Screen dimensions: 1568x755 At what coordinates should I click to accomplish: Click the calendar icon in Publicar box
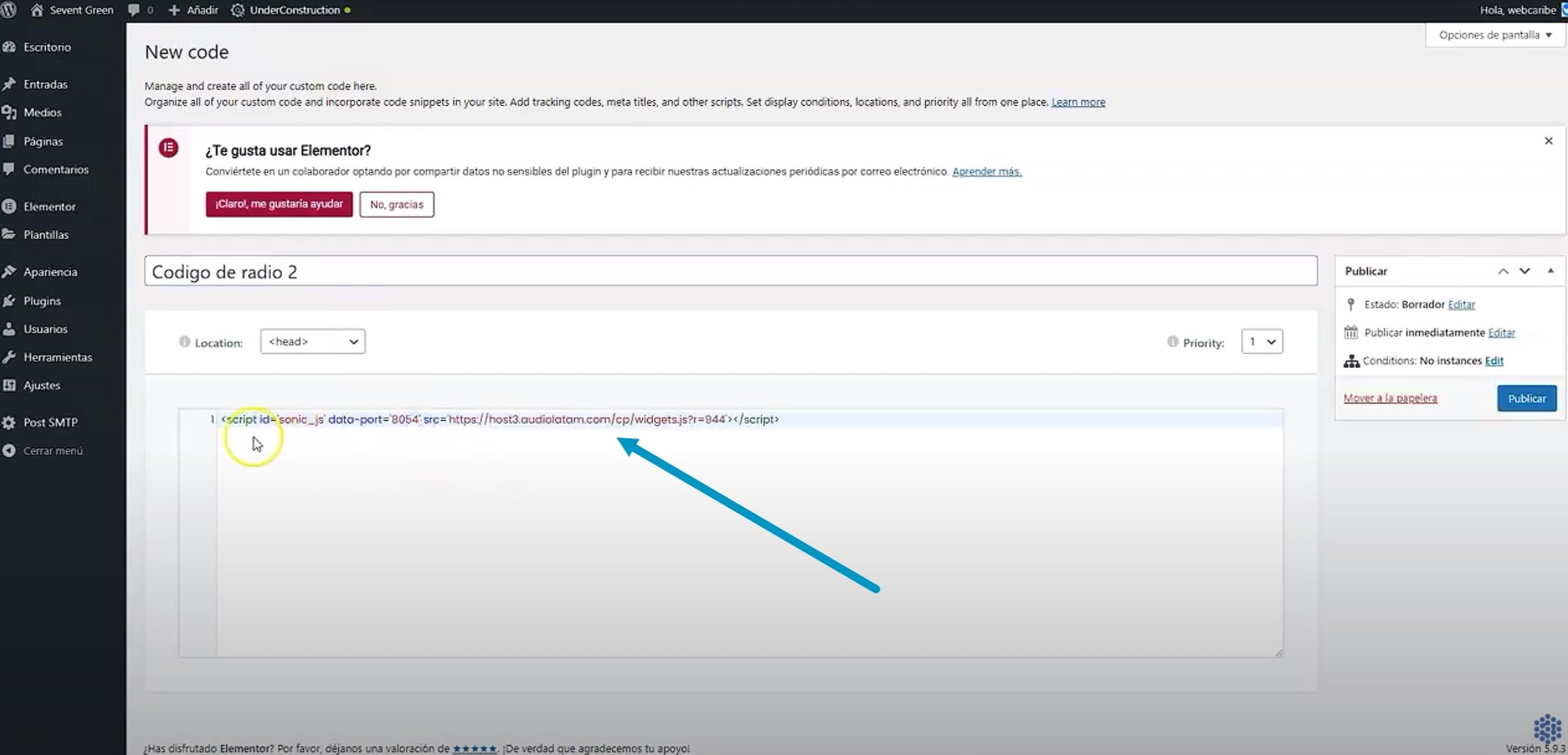(x=1351, y=332)
